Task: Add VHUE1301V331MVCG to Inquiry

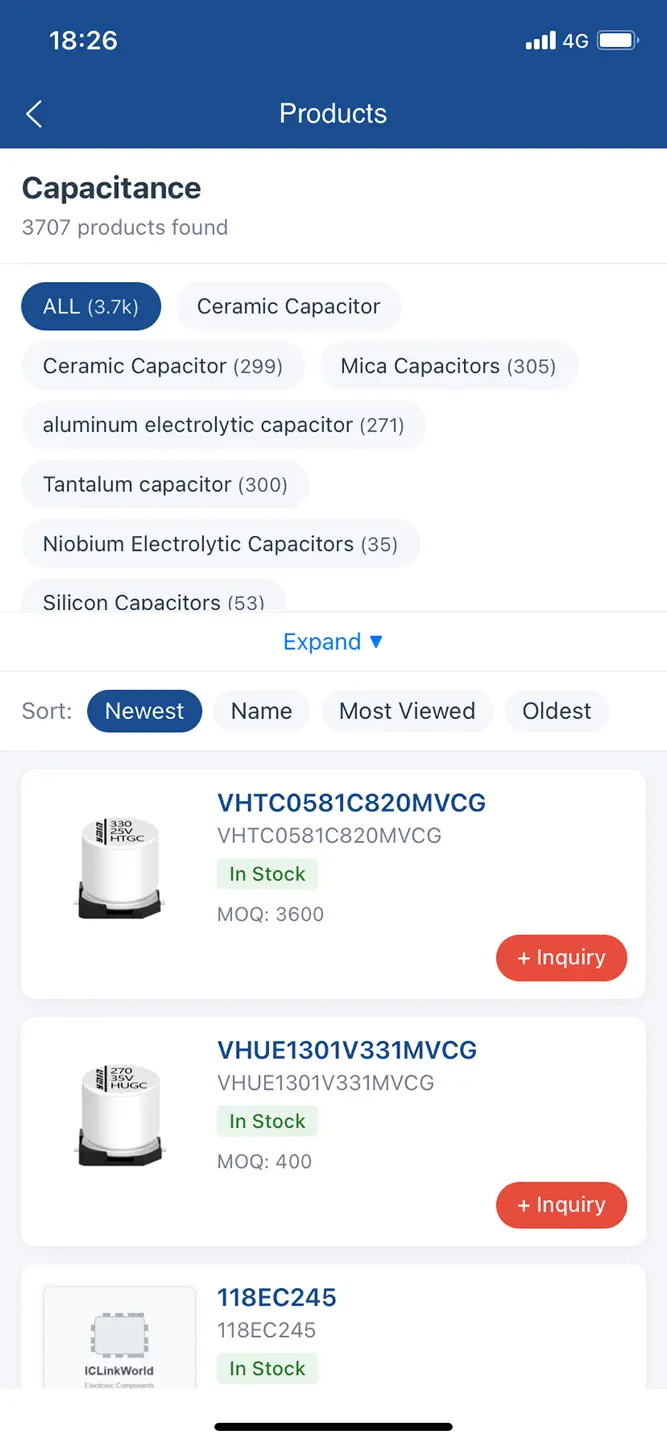Action: (x=561, y=1205)
